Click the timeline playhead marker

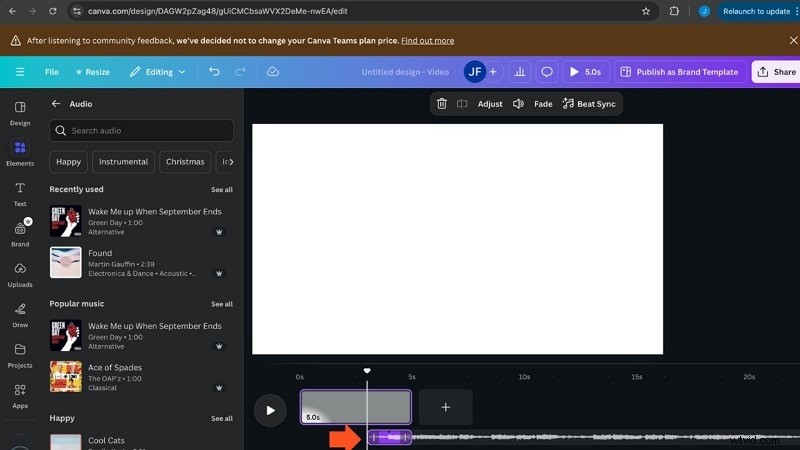(x=367, y=371)
